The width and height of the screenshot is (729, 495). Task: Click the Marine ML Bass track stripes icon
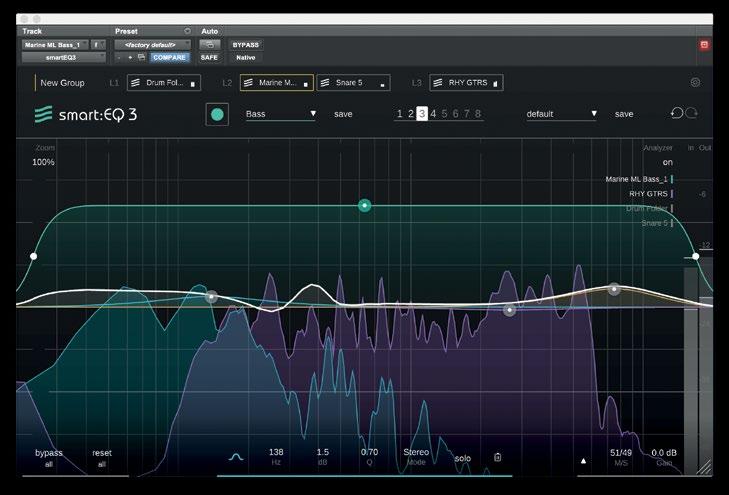pos(248,83)
